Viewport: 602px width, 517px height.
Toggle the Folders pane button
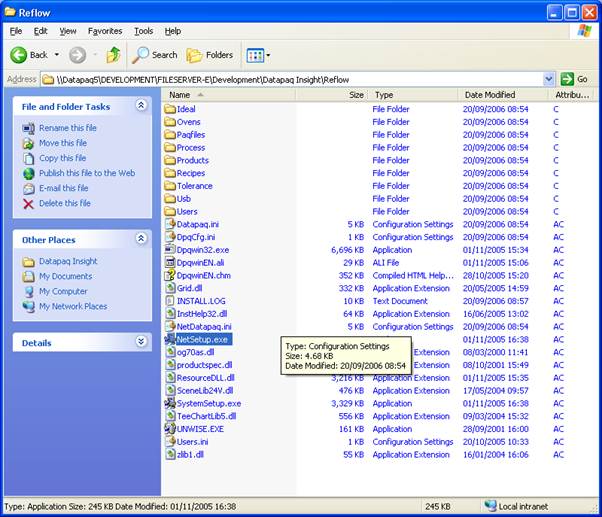pos(210,55)
